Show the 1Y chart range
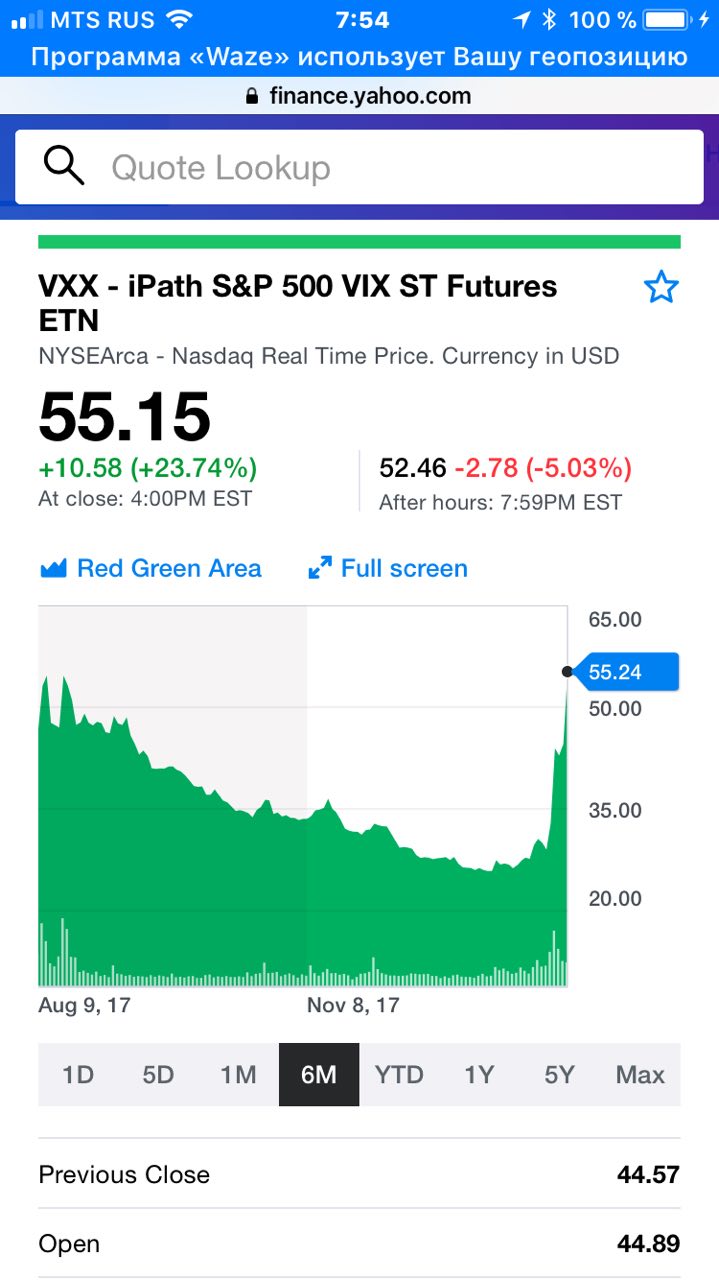The height and width of the screenshot is (1280, 719). [x=479, y=1075]
